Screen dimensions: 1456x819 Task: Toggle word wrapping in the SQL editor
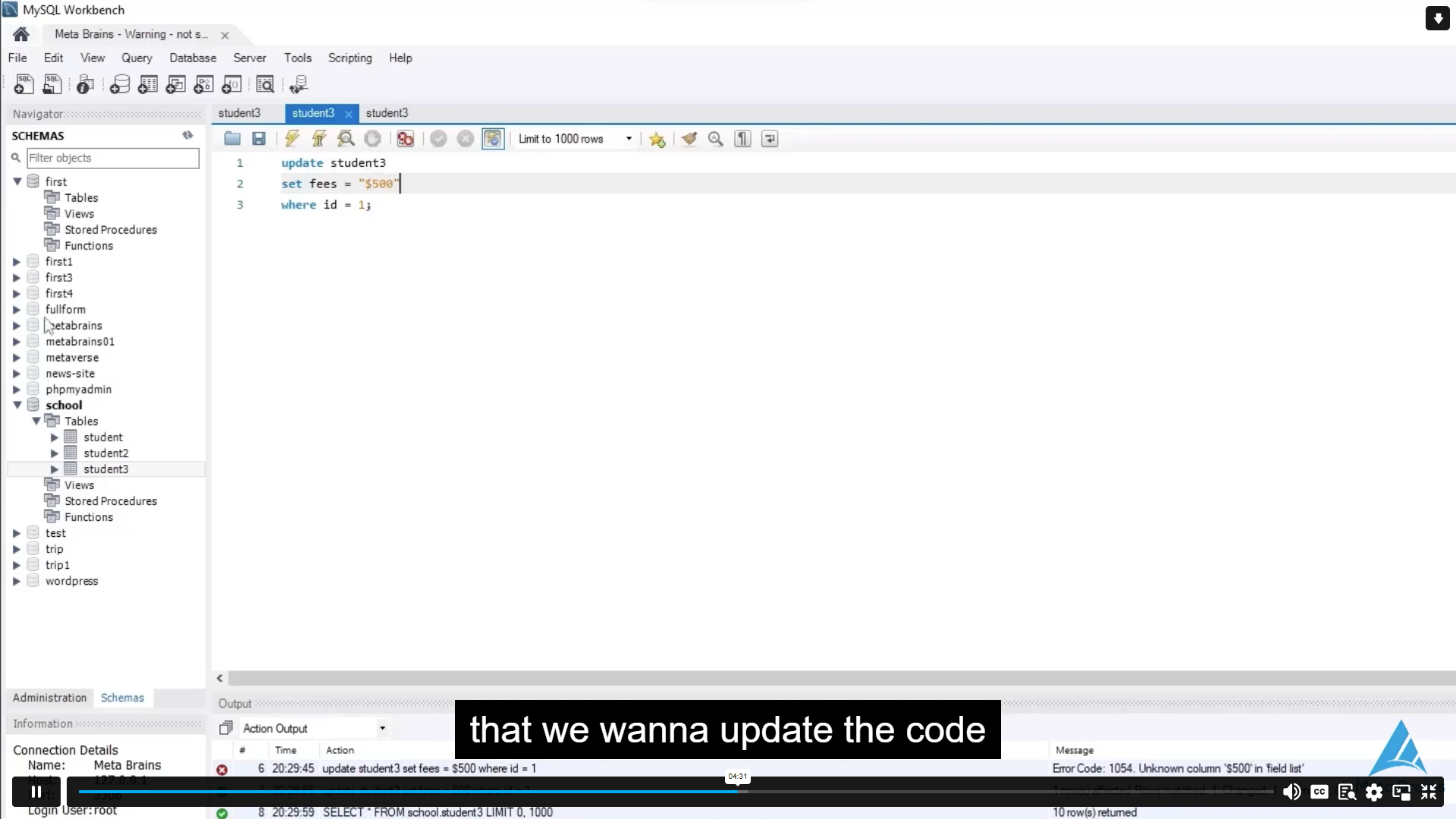point(769,139)
